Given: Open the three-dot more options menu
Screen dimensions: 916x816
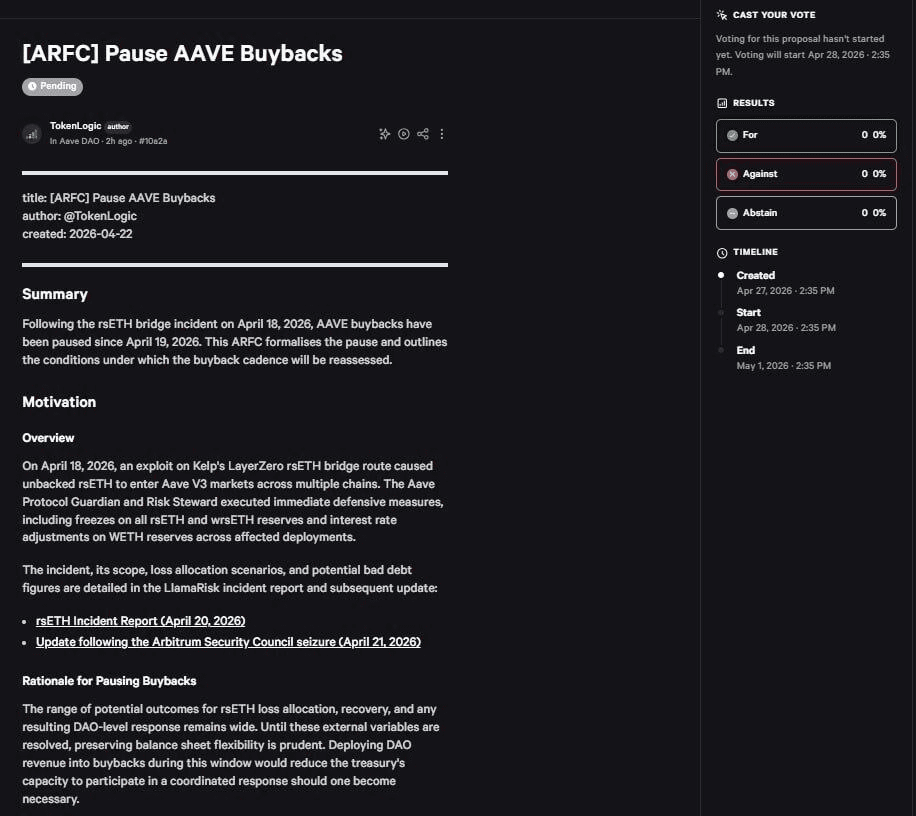Looking at the screenshot, I should click(442, 134).
